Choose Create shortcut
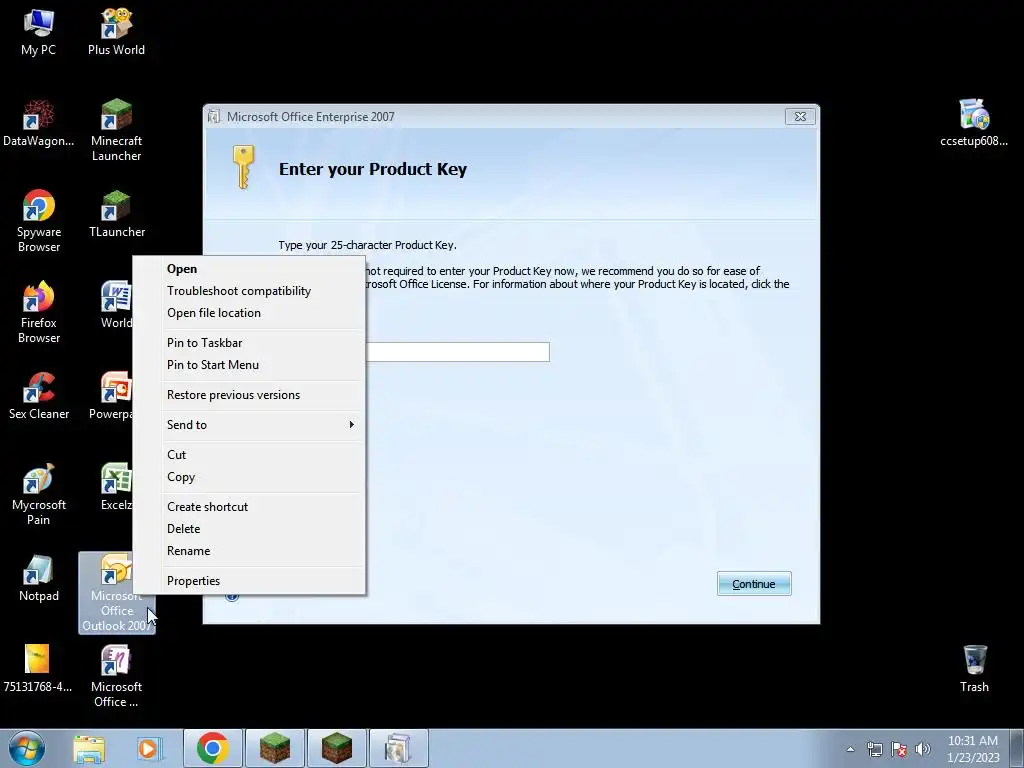The image size is (1024, 768). tap(249, 507)
